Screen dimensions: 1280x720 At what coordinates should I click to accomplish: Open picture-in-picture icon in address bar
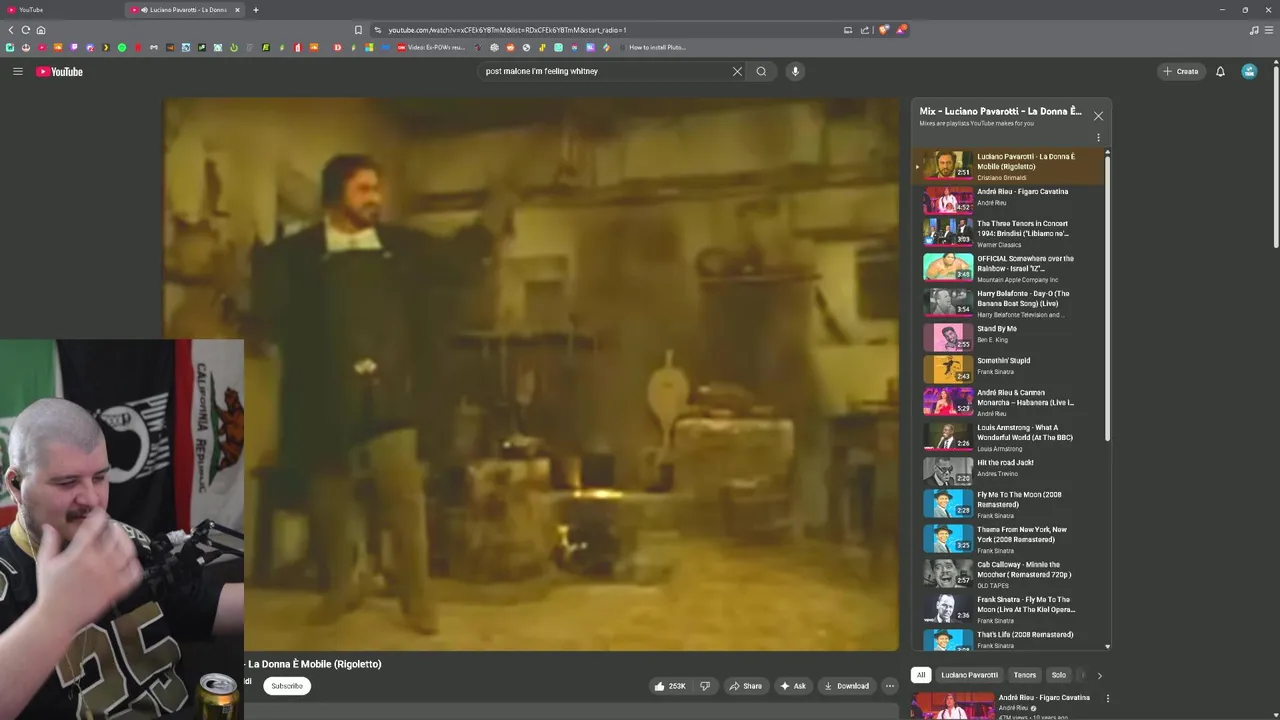point(848,30)
